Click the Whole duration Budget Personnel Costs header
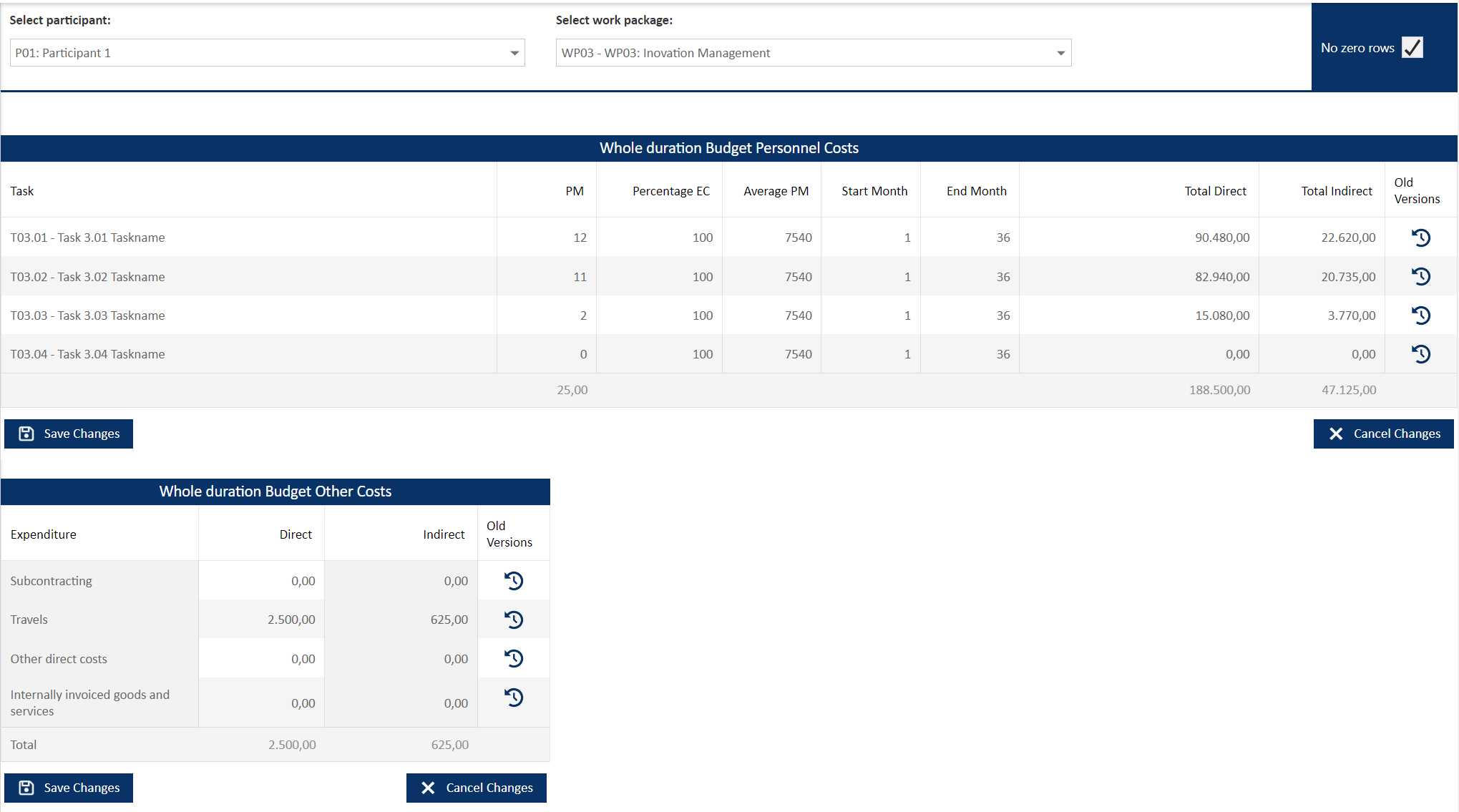 [x=728, y=148]
